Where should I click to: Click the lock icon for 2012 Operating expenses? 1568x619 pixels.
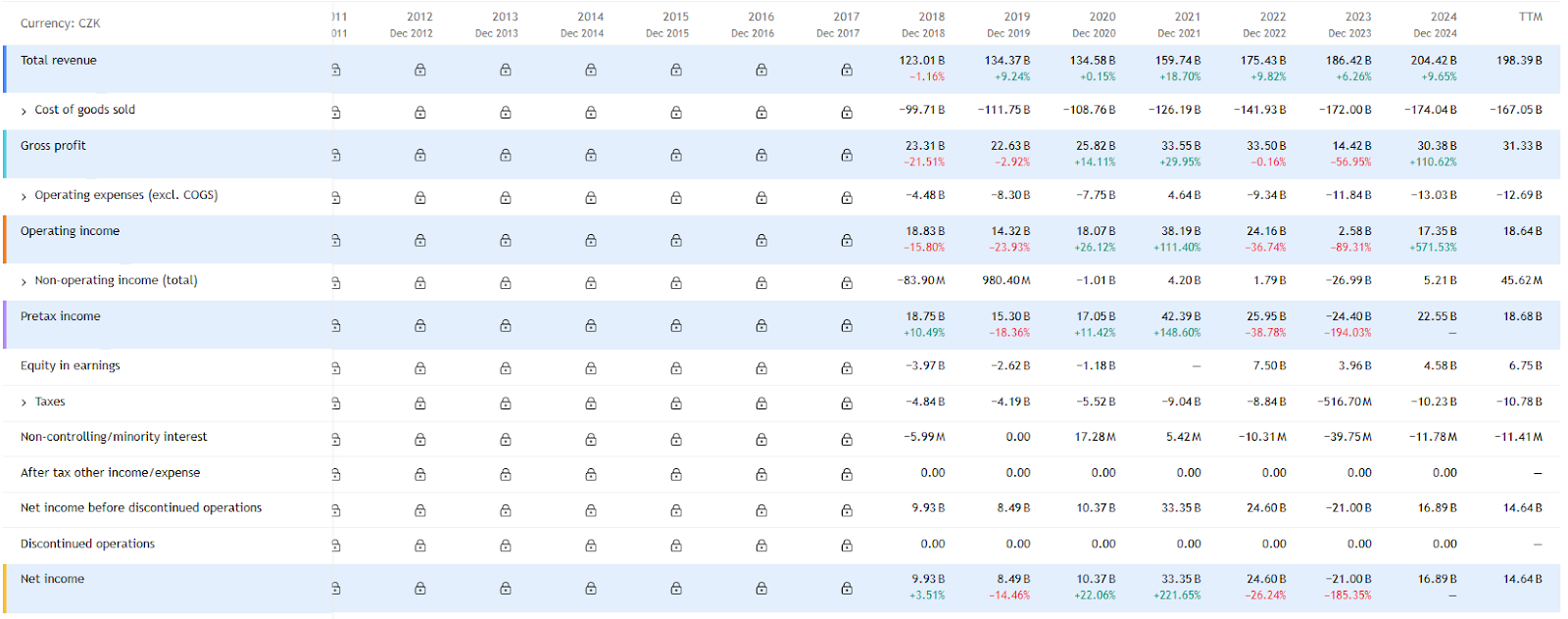tap(420, 198)
